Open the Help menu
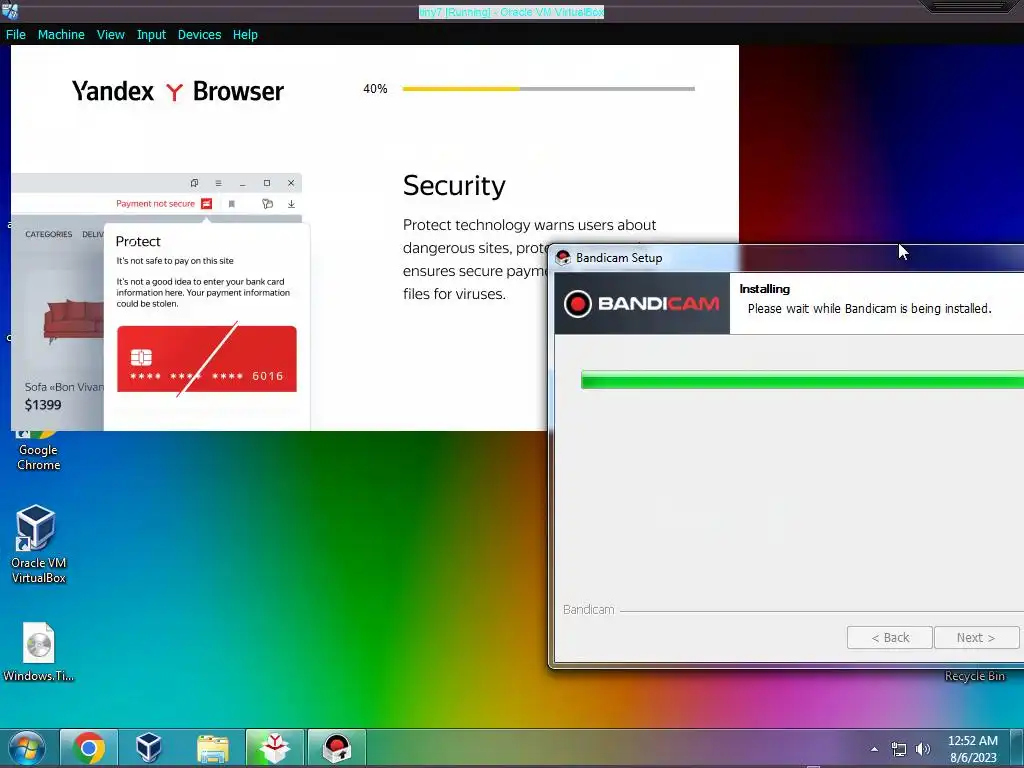 coord(245,35)
